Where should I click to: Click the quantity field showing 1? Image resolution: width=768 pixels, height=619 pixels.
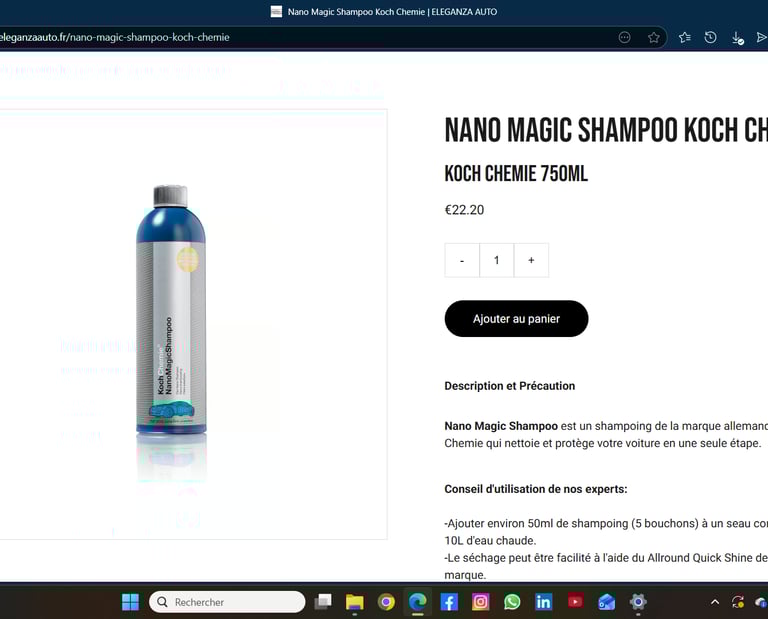pos(497,260)
